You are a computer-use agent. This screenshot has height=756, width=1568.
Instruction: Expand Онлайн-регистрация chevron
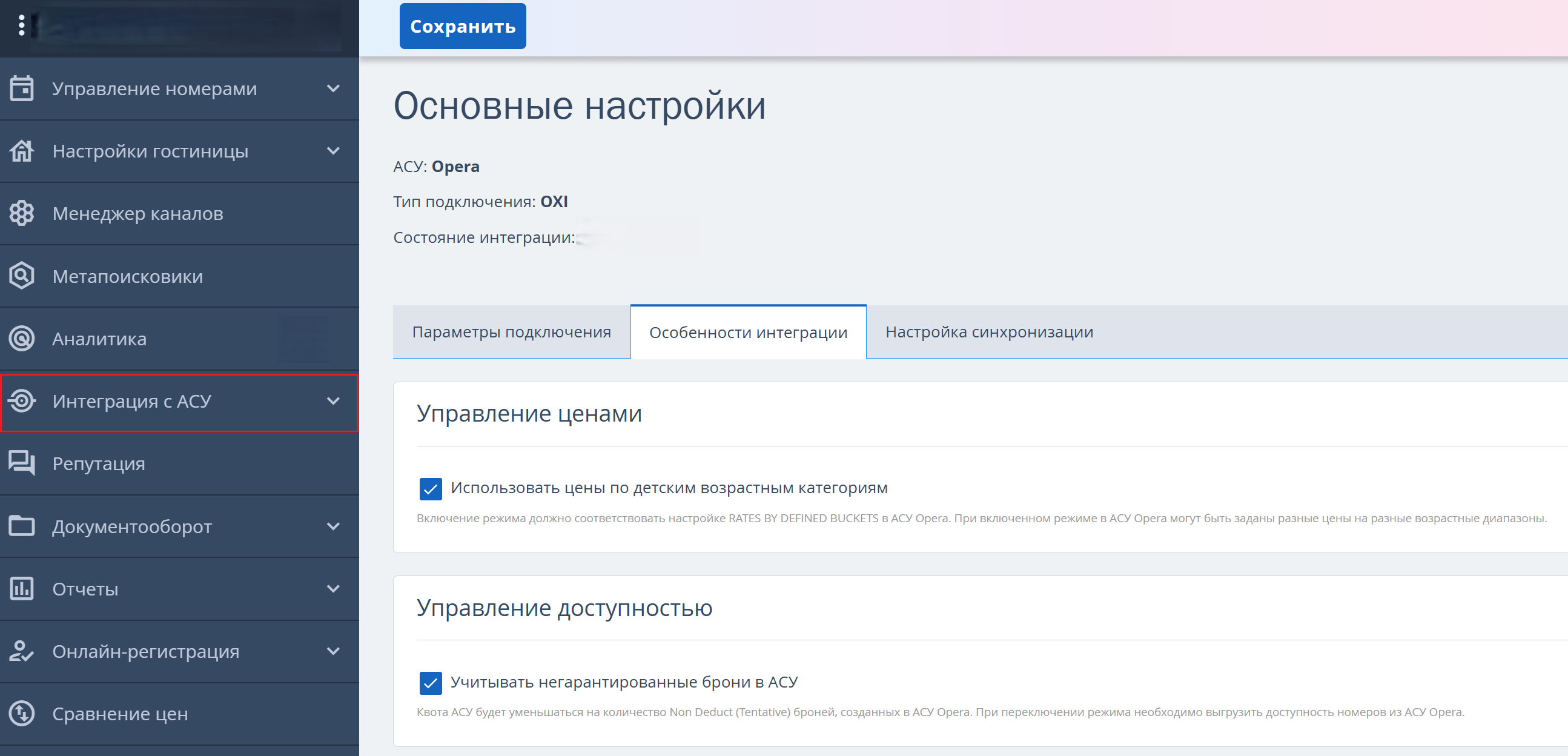[333, 651]
